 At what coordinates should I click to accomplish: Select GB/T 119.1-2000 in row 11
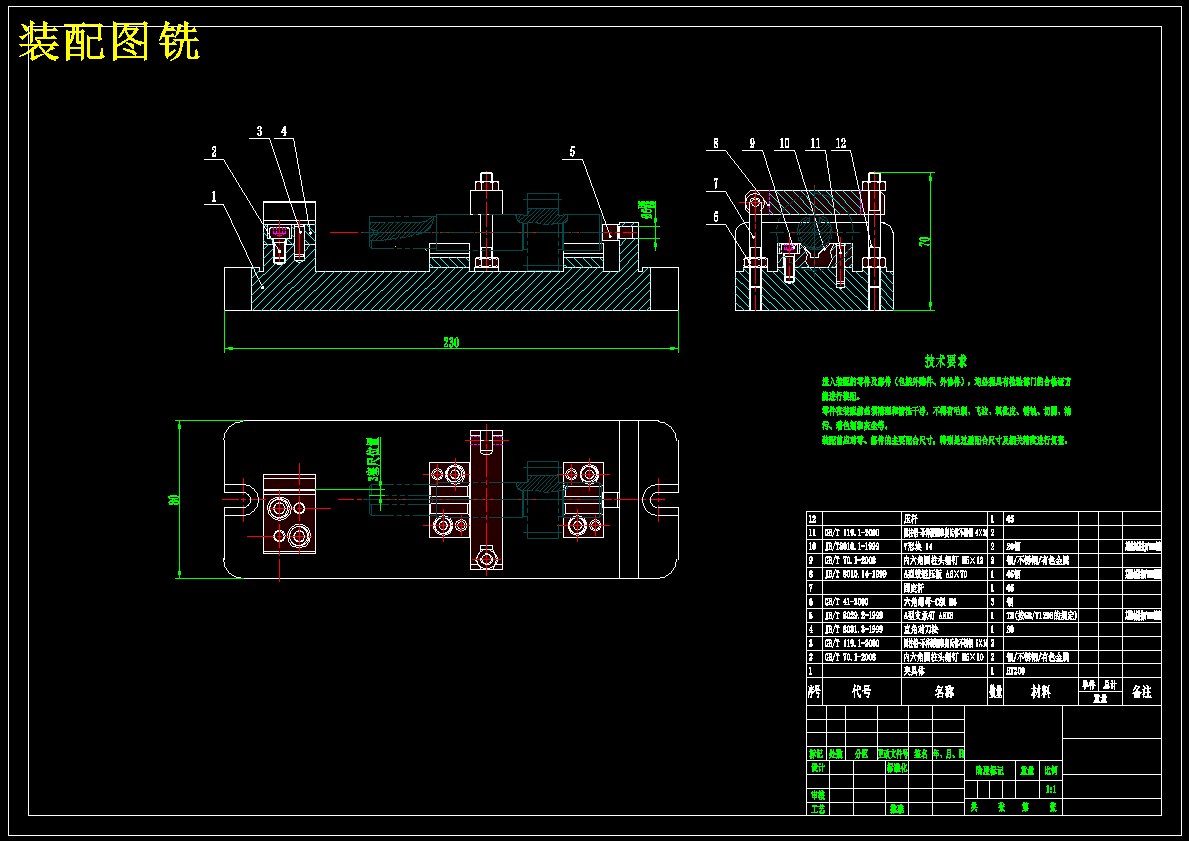tap(852, 533)
